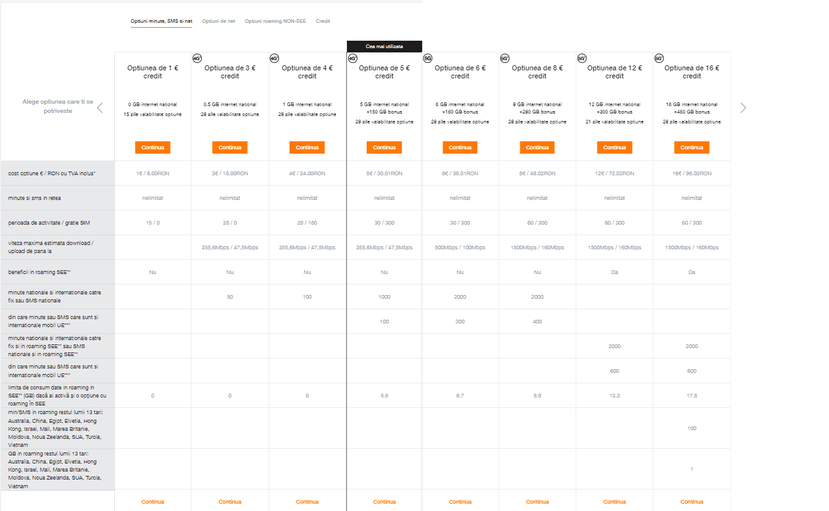Viewport: 829px width, 511px height.
Task: Click the network badge on the 3 € option
Action: pos(197,58)
